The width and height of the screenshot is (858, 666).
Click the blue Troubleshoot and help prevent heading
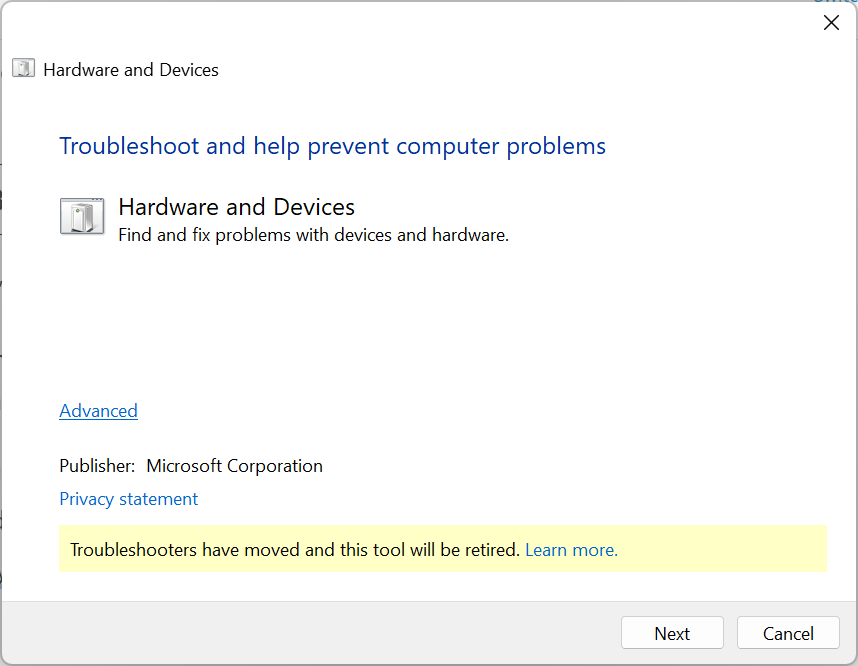[332, 146]
